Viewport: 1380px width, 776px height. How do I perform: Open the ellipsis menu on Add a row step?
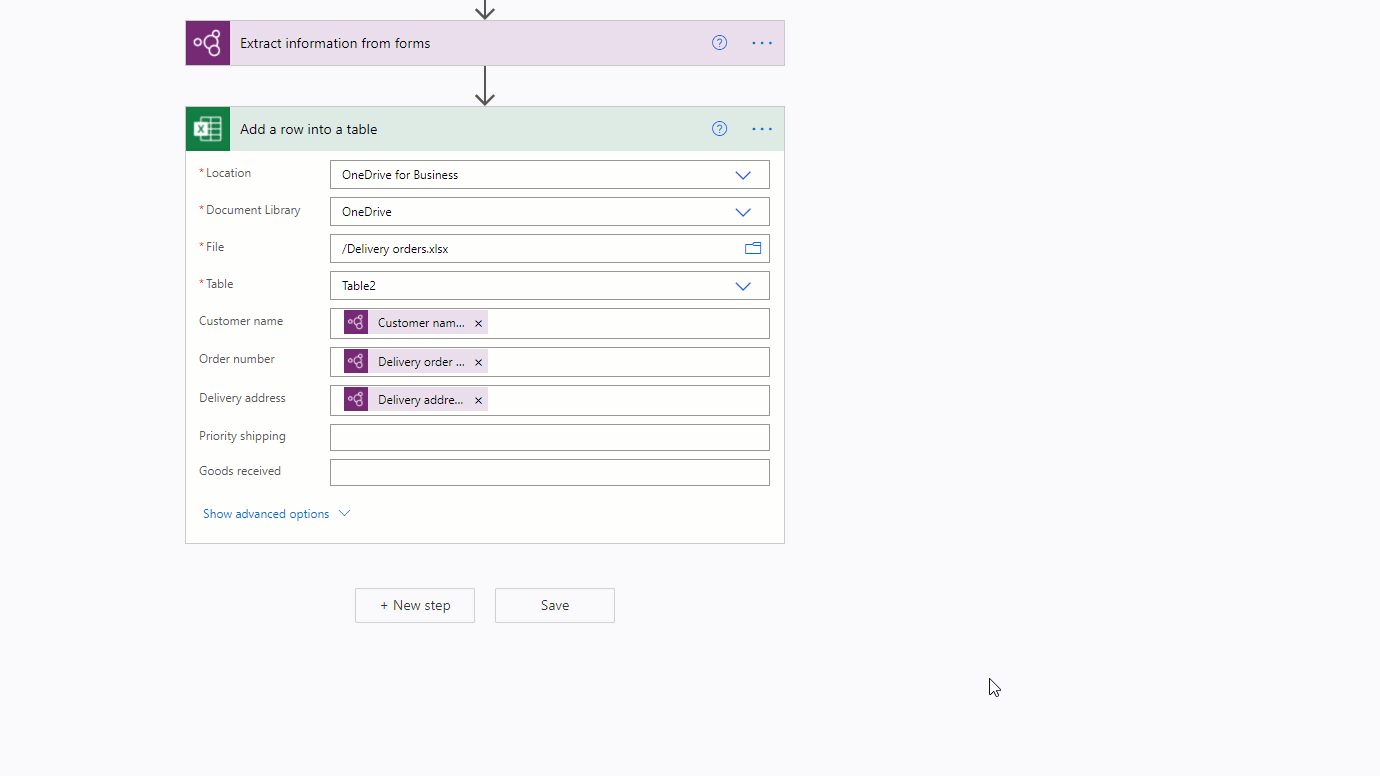click(762, 128)
